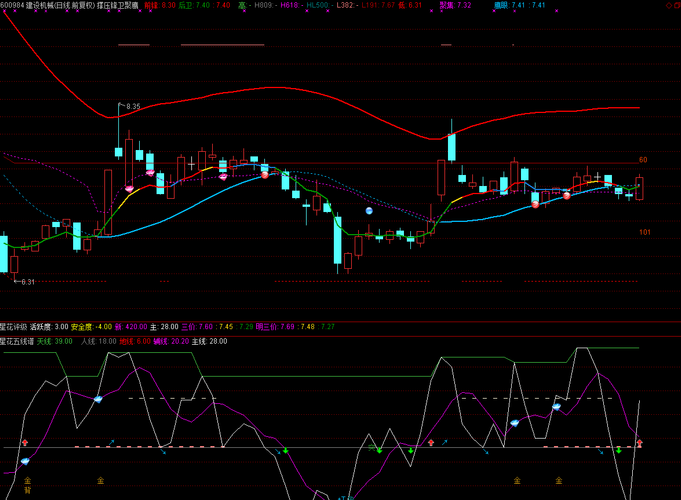
Task: Click the red ball signal where the blue and green averages cross
Action: [x=265, y=175]
